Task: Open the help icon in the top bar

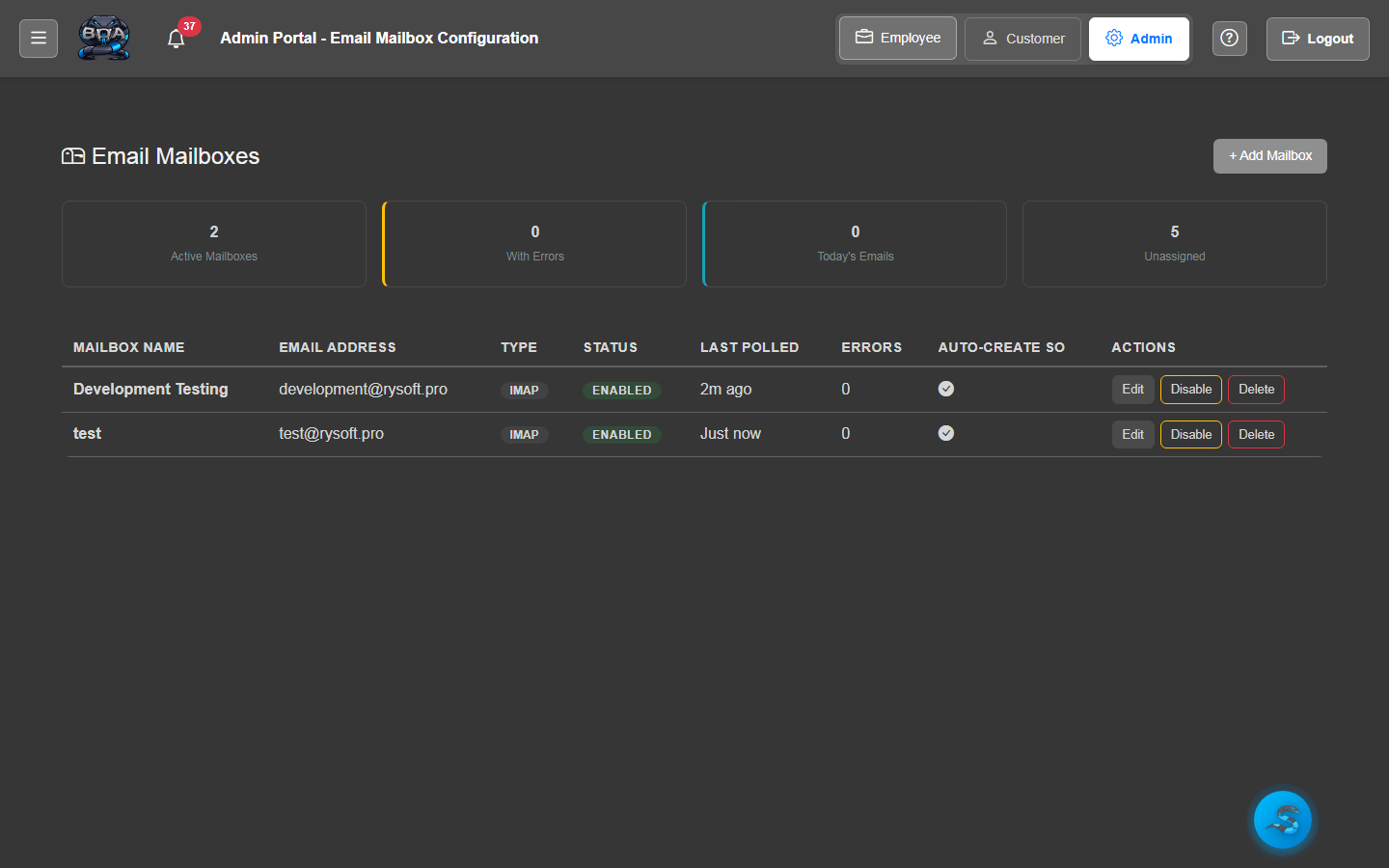Action: click(1229, 38)
